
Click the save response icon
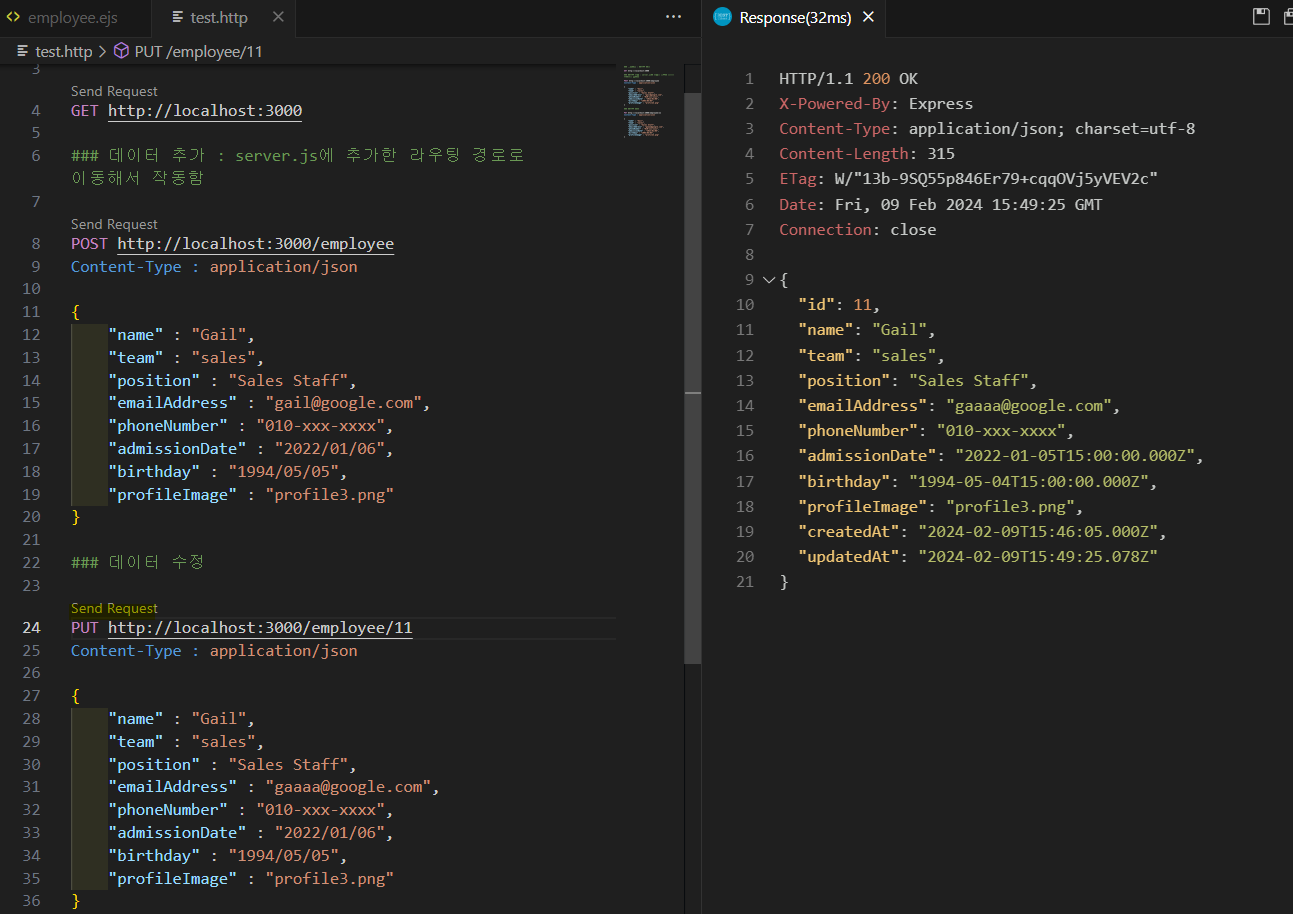point(1261,17)
